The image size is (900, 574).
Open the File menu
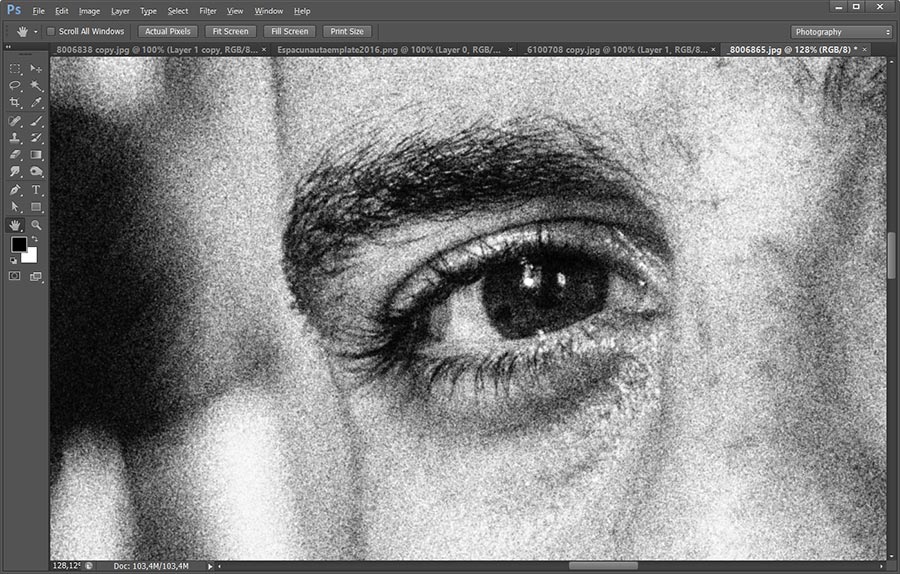pyautogui.click(x=38, y=11)
